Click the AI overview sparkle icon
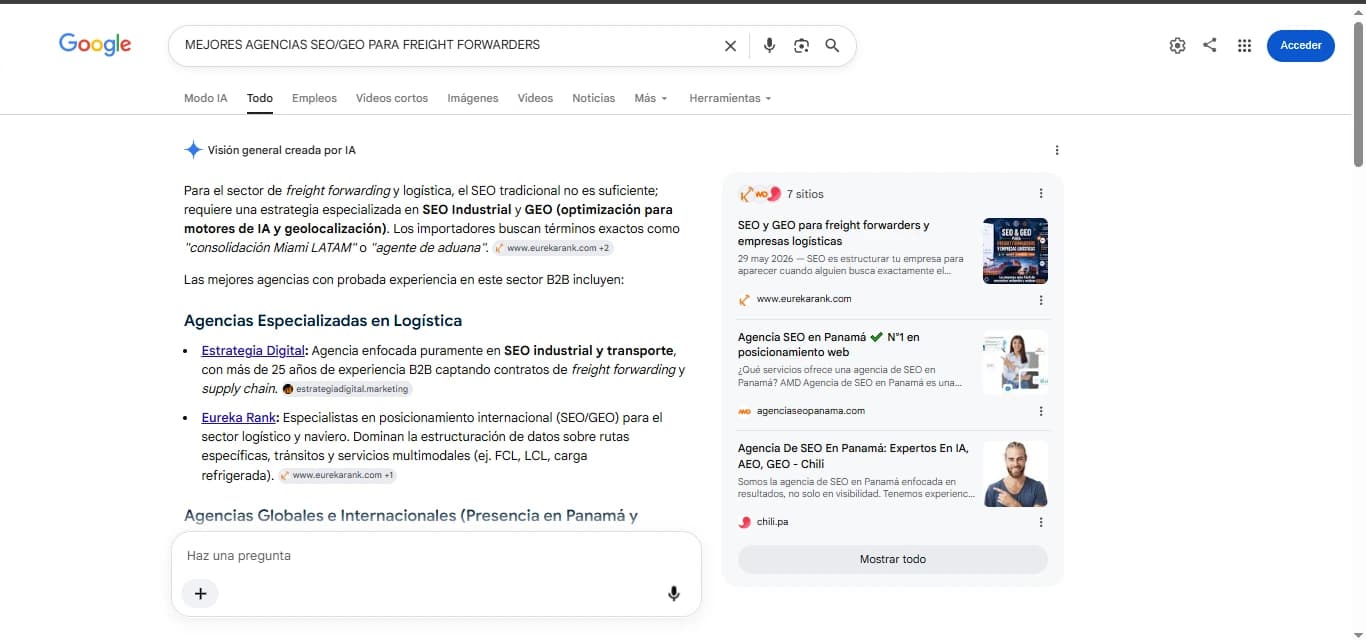Image resolution: width=1366 pixels, height=640 pixels. tap(193, 150)
